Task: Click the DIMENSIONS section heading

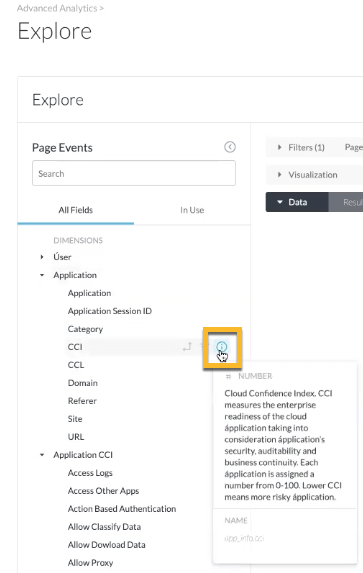Action: [78, 240]
